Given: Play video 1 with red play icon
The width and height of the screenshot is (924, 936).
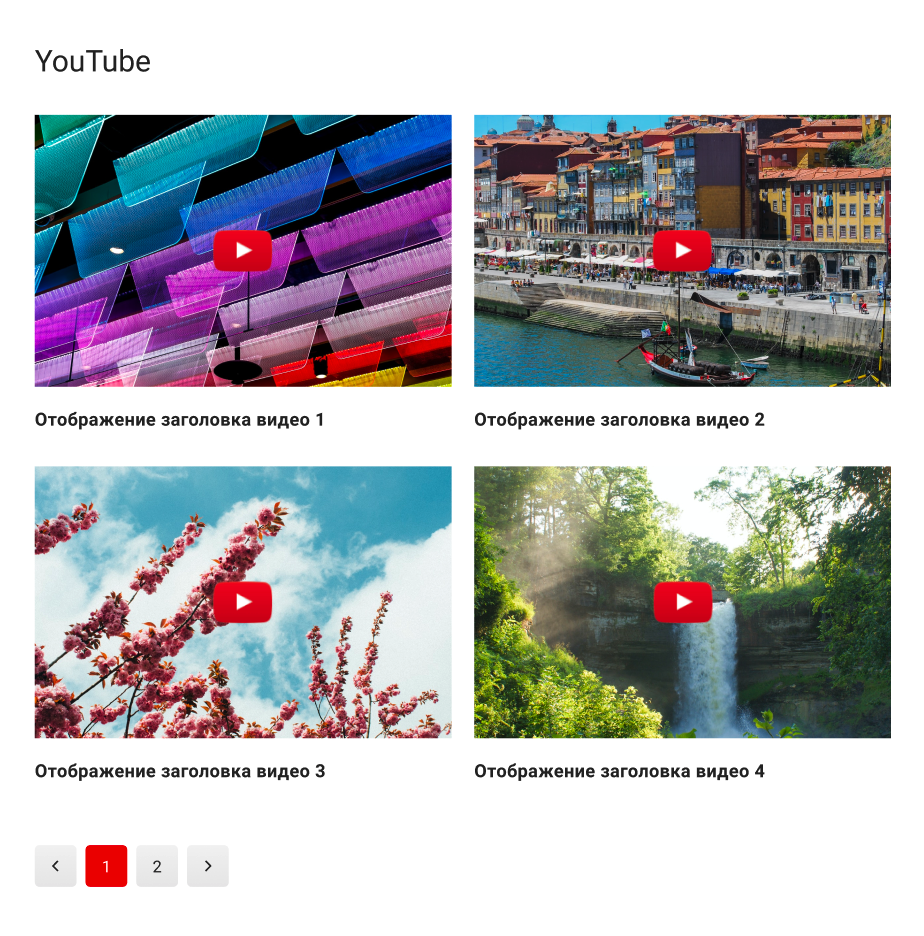Looking at the screenshot, I should [x=242, y=250].
